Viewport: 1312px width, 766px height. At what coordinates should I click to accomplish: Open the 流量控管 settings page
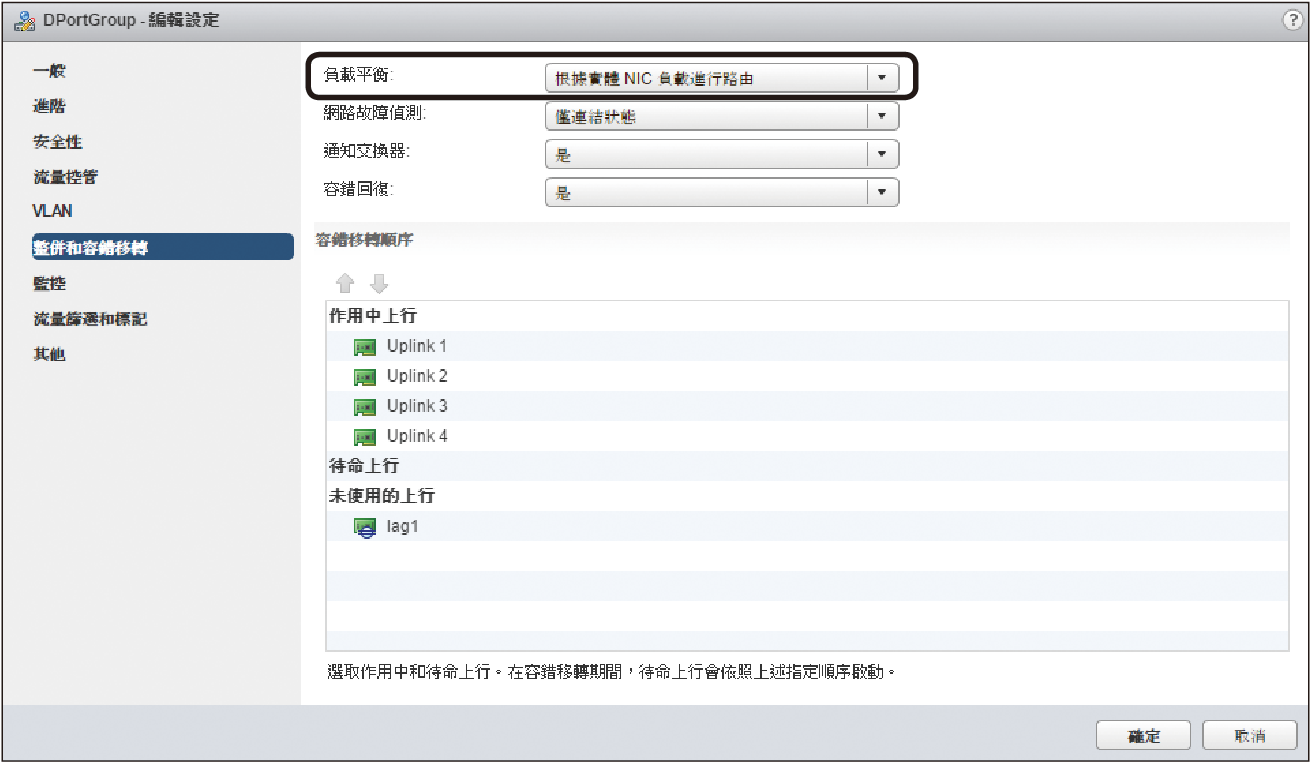click(65, 177)
